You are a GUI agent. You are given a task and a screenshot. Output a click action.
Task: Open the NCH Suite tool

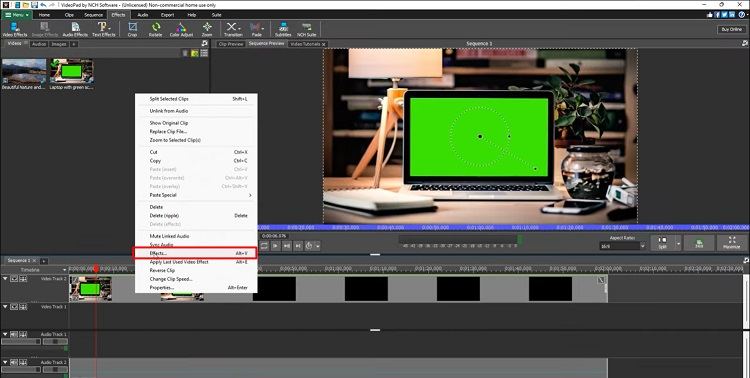307,29
